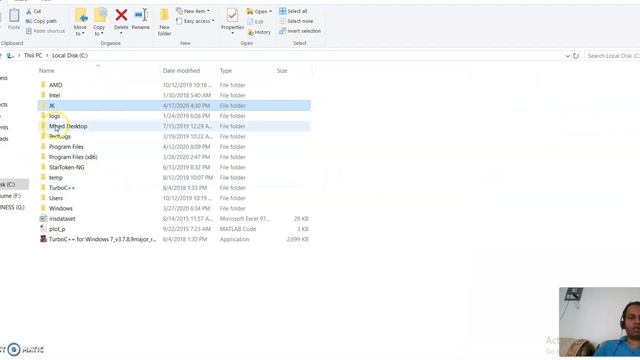Click Select none in the ribbon
Image resolution: width=640 pixels, height=360 pixels.
point(296,21)
